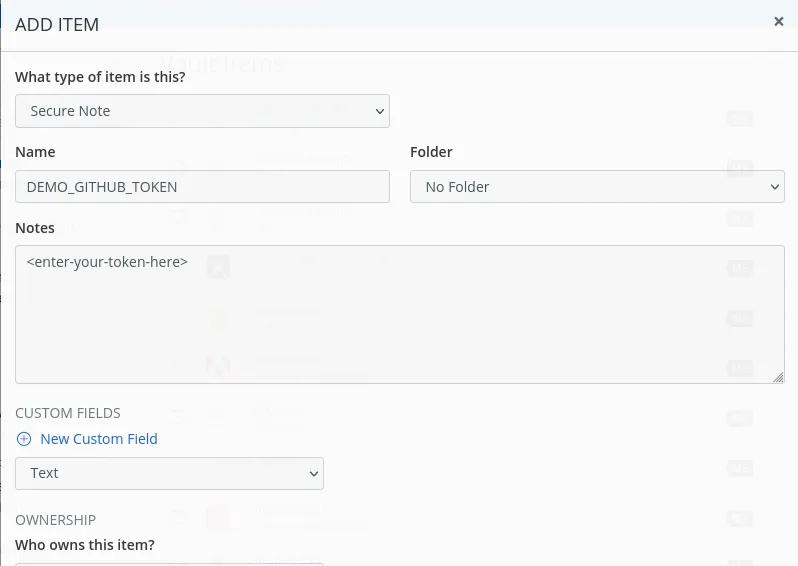798x566 pixels.
Task: Click the Notes textarea resize grip
Action: [x=778, y=377]
